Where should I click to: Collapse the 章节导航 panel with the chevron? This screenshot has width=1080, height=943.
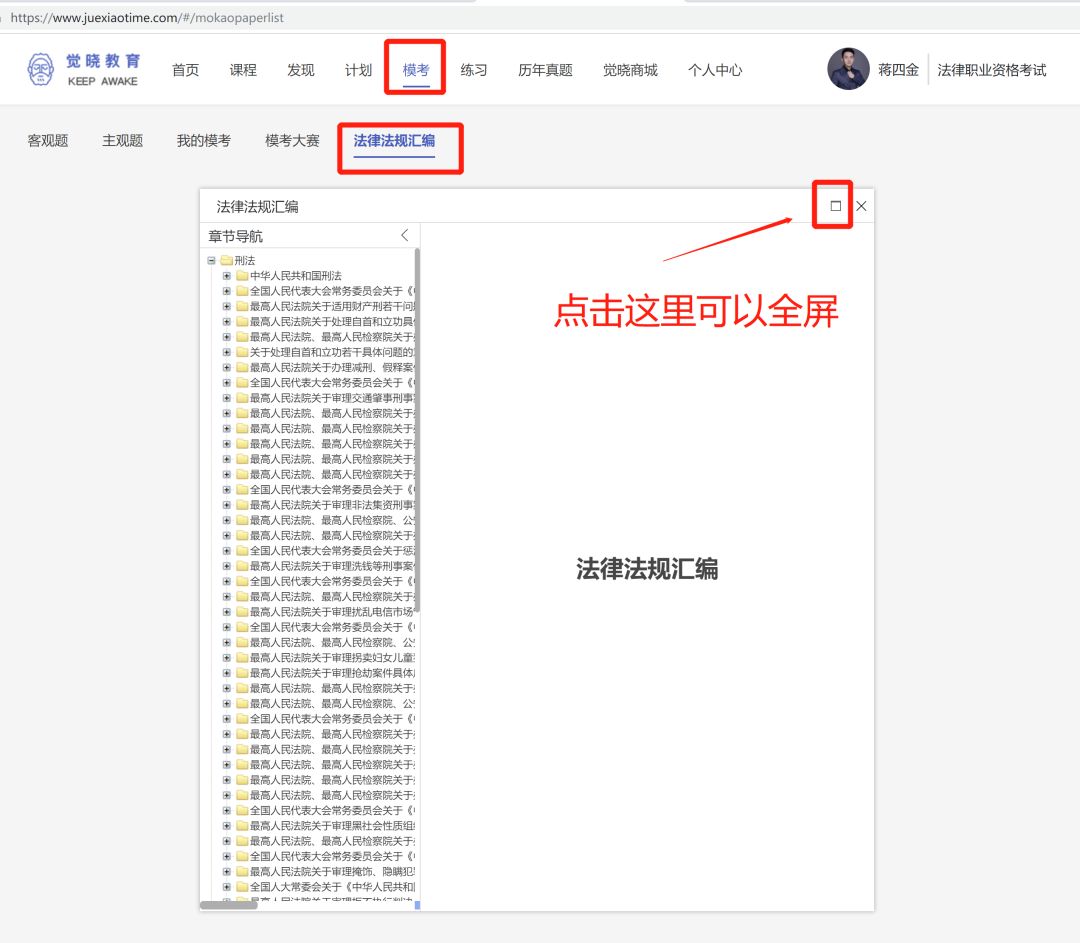(x=404, y=235)
